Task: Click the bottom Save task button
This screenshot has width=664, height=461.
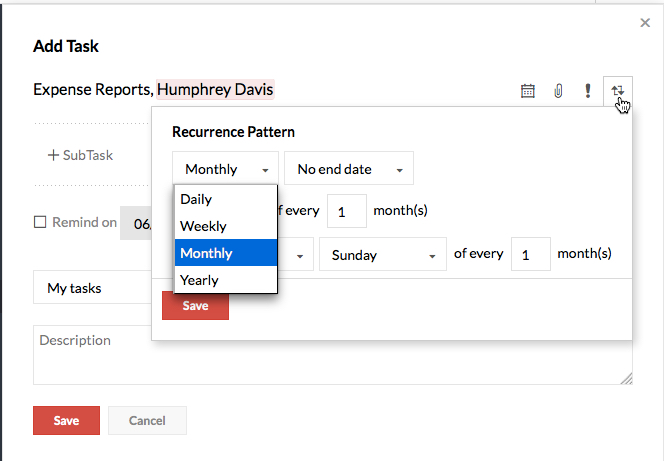Action: (x=66, y=420)
